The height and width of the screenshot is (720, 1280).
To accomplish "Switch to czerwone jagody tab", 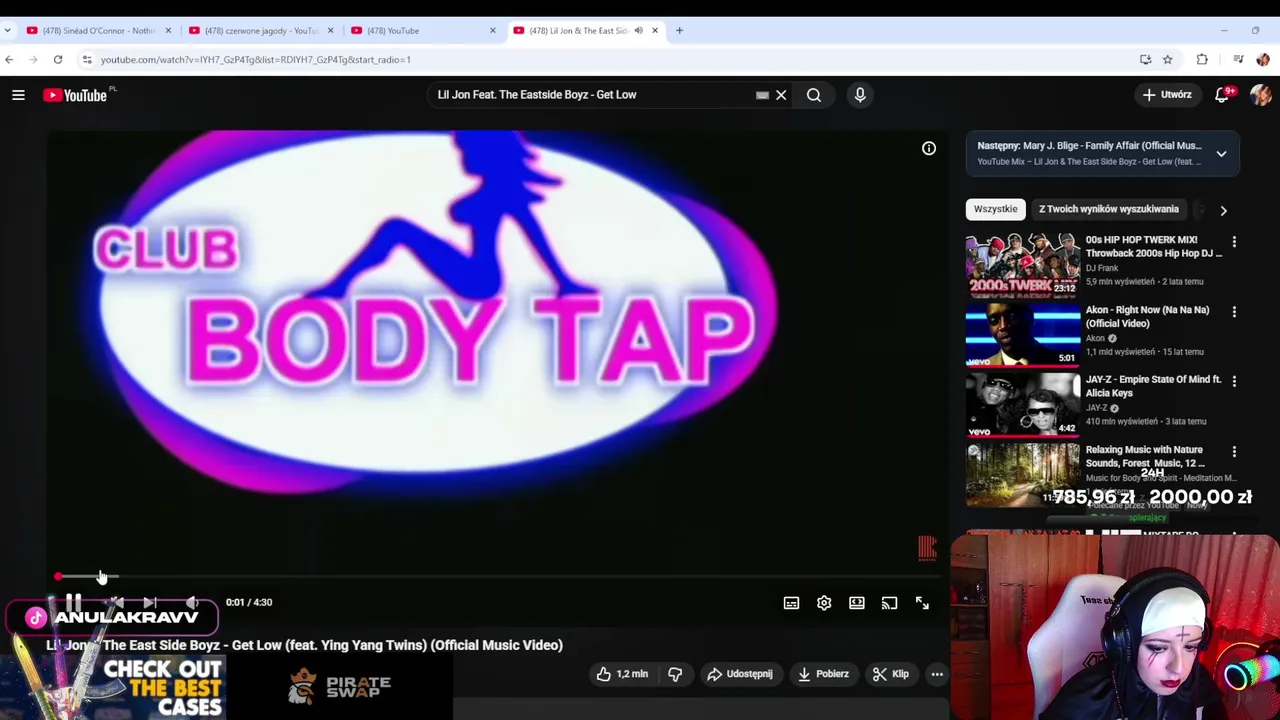I will (262, 31).
